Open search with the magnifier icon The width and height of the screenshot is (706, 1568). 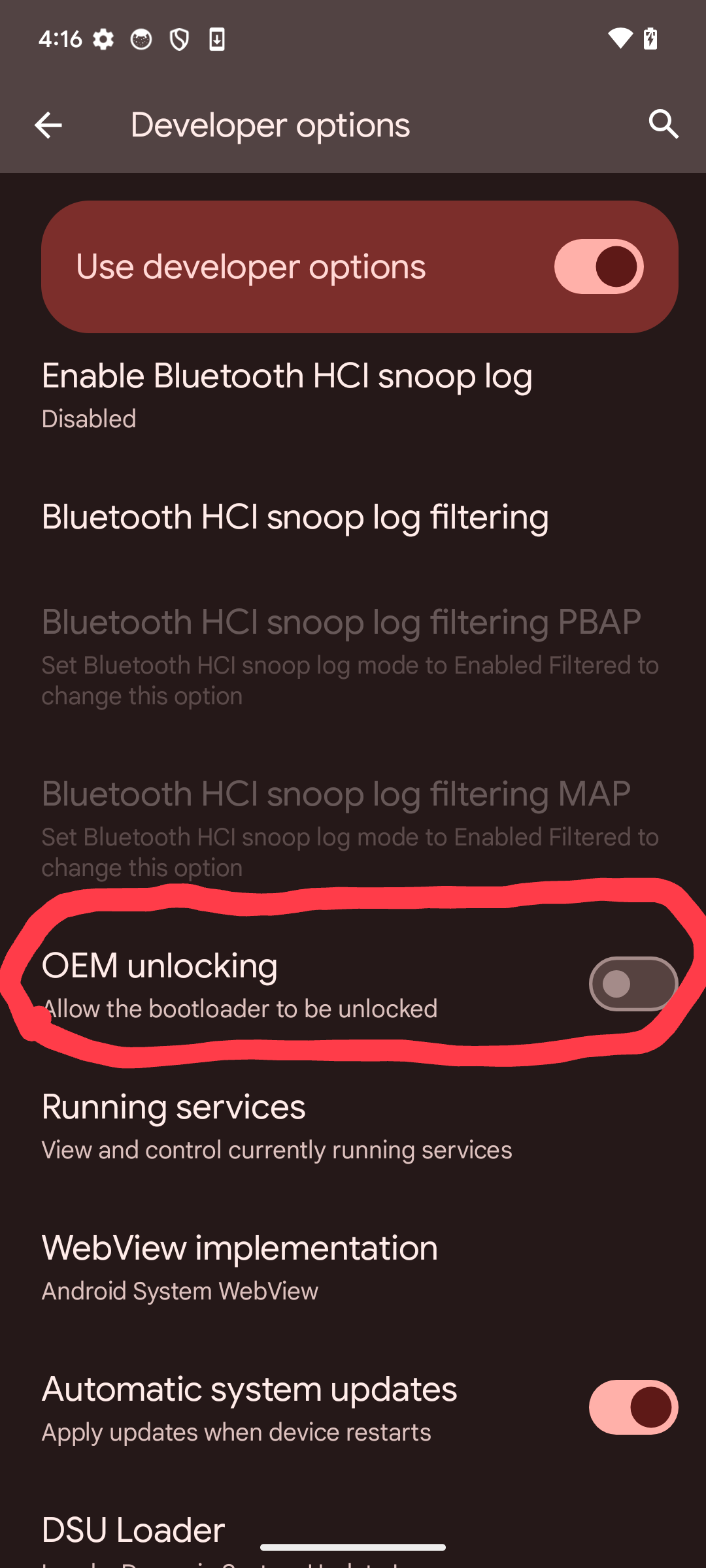click(664, 124)
